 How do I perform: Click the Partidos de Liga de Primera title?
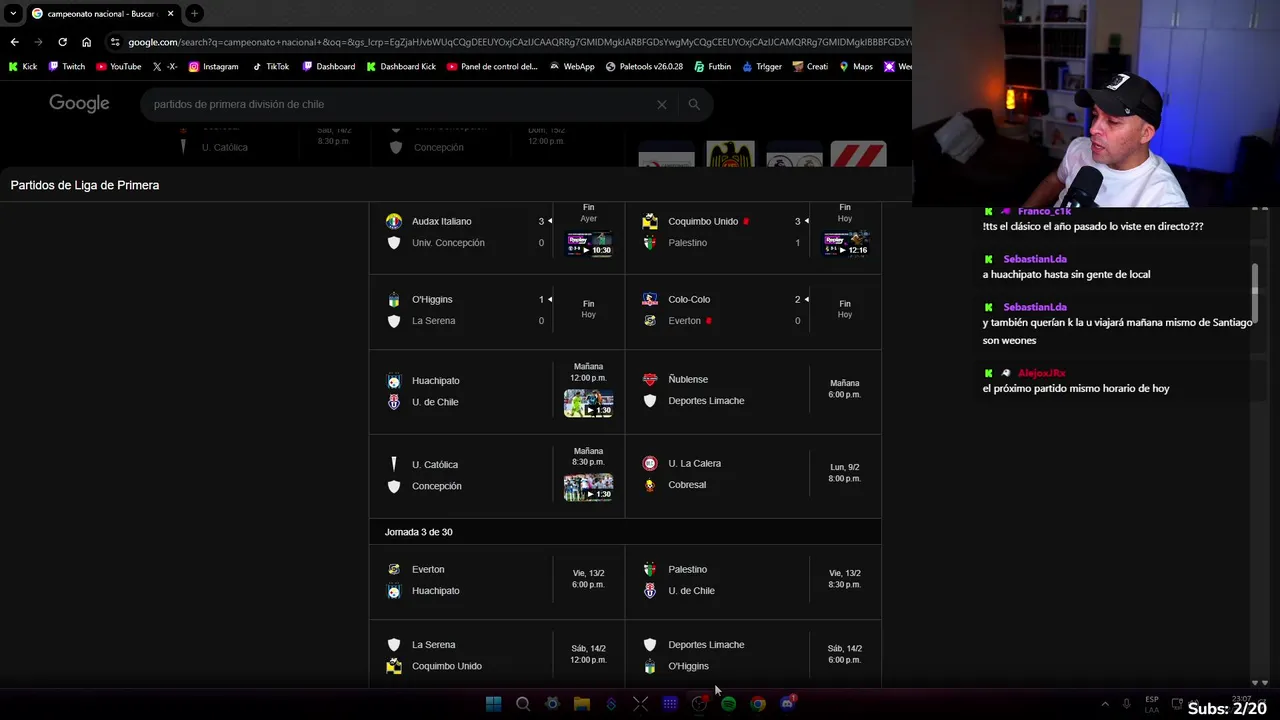(x=85, y=185)
